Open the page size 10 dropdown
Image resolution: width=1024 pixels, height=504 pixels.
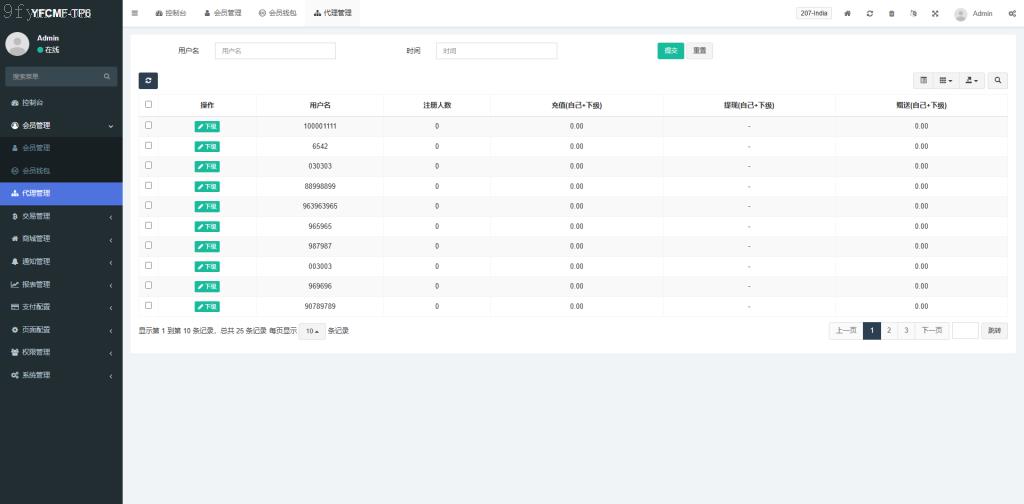(313, 331)
